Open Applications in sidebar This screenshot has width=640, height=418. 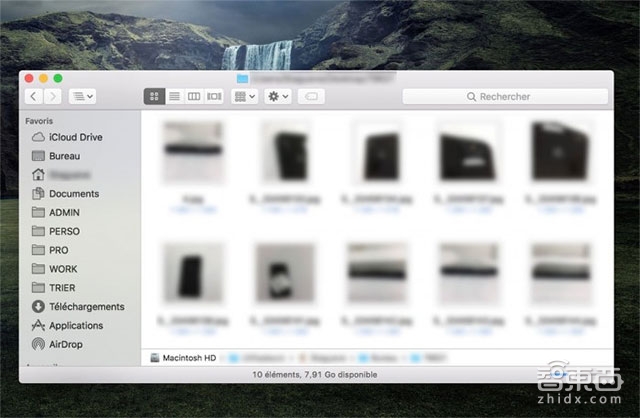[75, 326]
